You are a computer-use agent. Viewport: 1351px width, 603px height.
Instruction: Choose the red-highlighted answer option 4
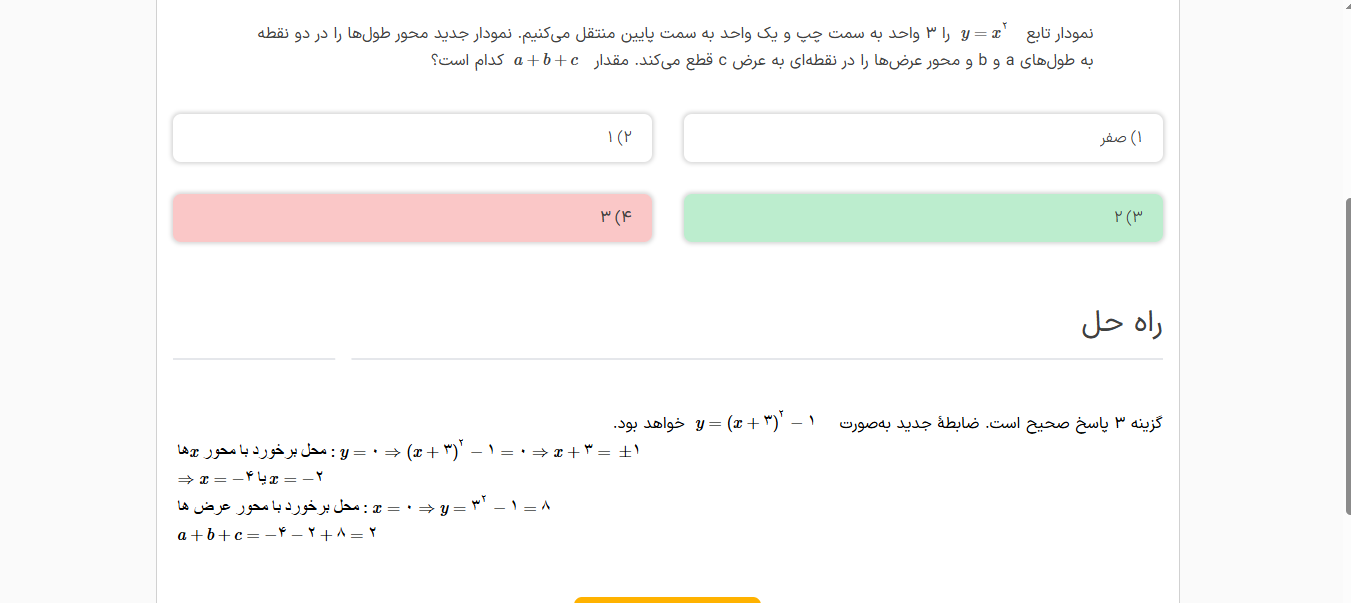point(412,217)
